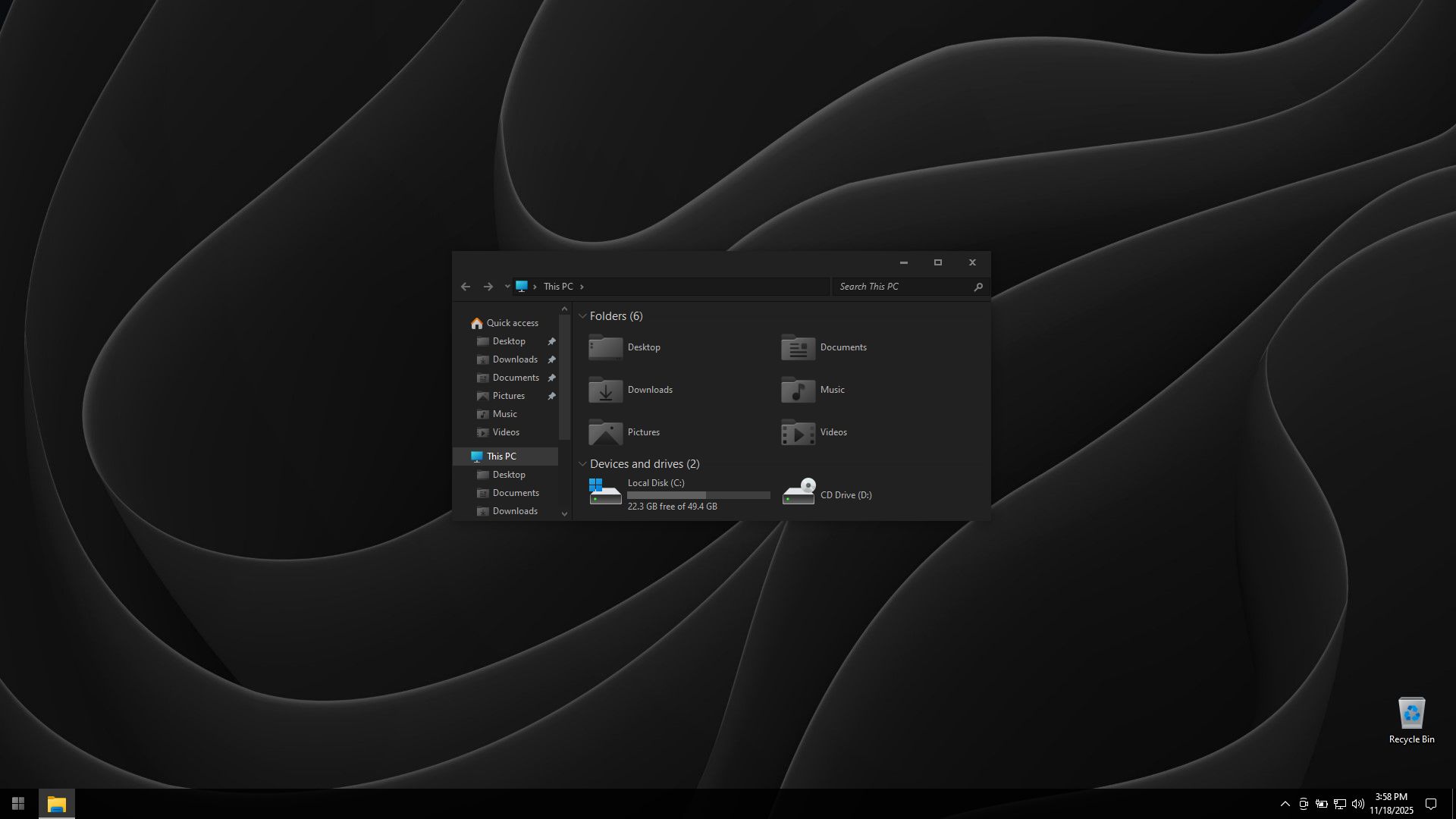Click the Search This PC field

tap(902, 287)
